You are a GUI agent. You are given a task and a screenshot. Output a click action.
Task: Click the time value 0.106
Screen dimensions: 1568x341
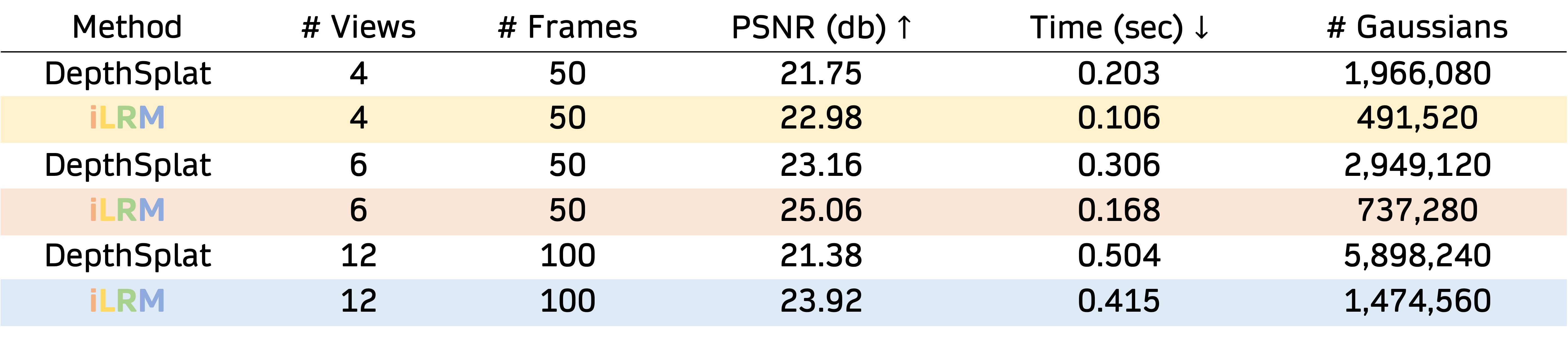[1119, 118]
